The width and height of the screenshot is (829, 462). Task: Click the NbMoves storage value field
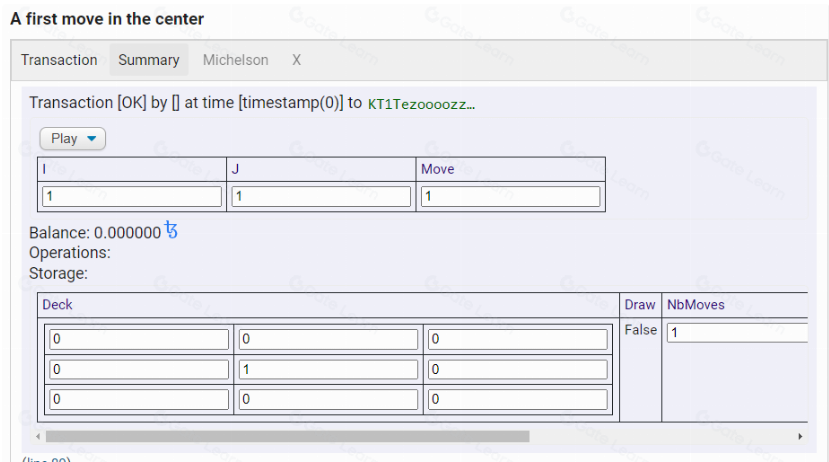(x=737, y=333)
